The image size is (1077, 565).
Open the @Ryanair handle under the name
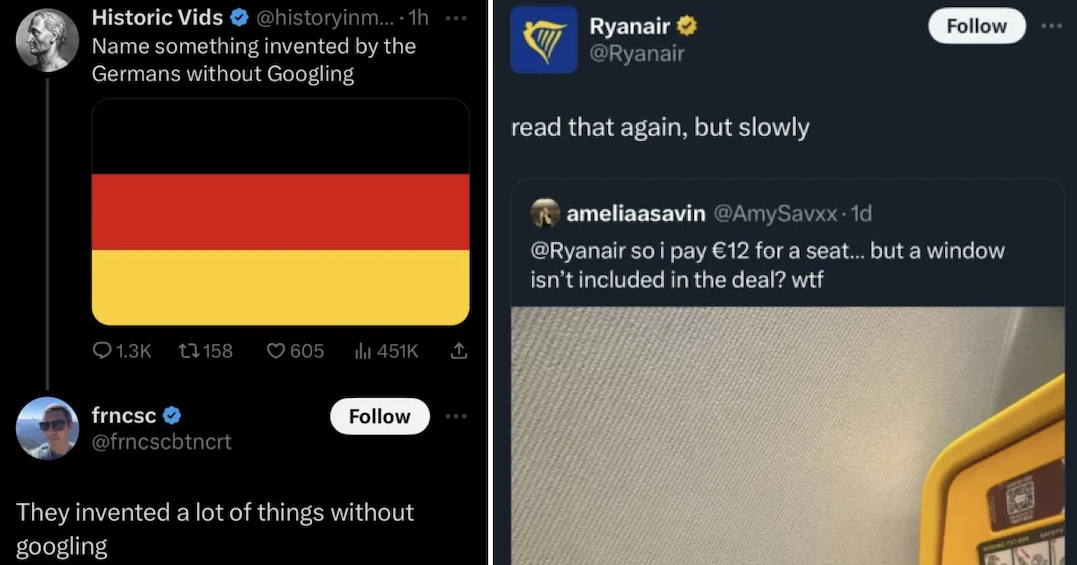tap(637, 54)
